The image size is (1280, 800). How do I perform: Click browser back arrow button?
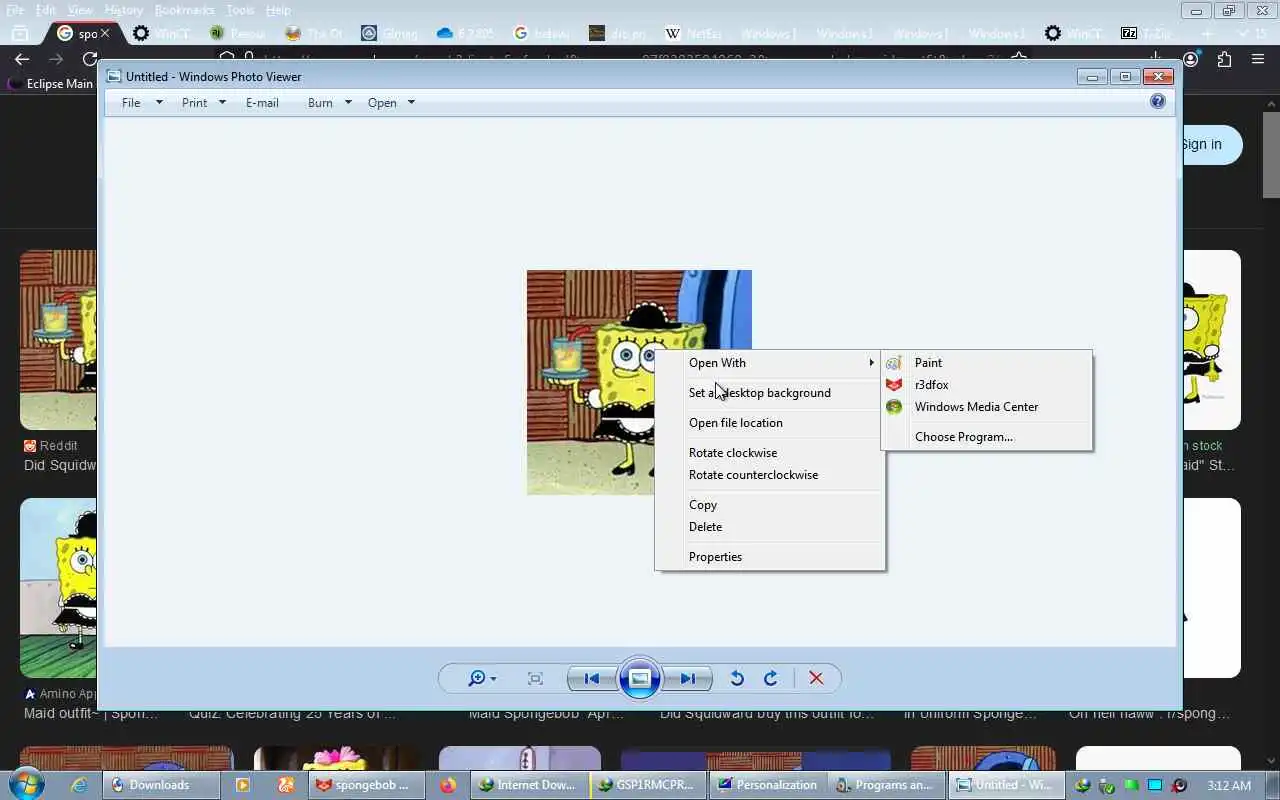point(22,59)
